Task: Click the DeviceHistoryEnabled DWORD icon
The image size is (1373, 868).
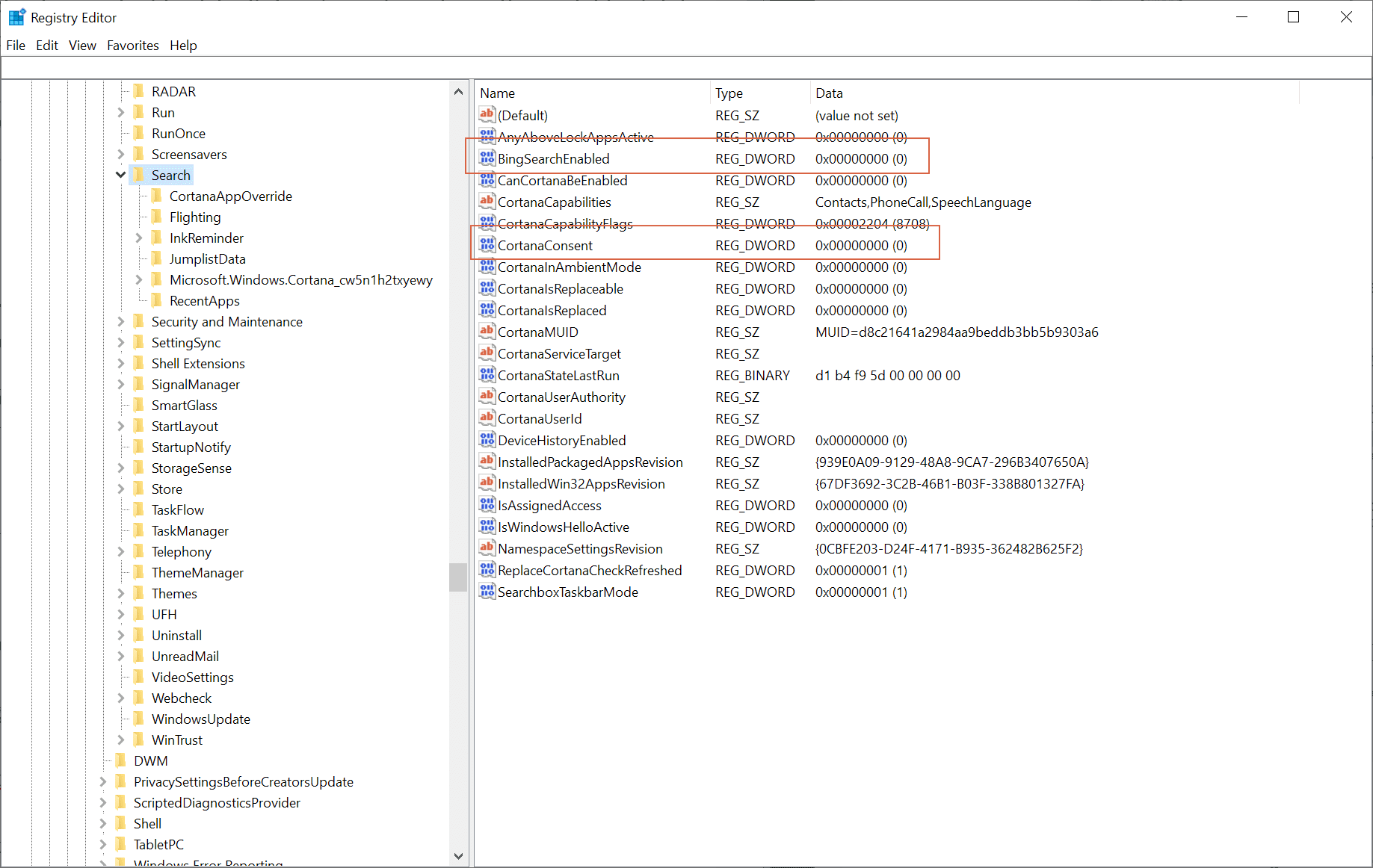Action: pos(487,439)
